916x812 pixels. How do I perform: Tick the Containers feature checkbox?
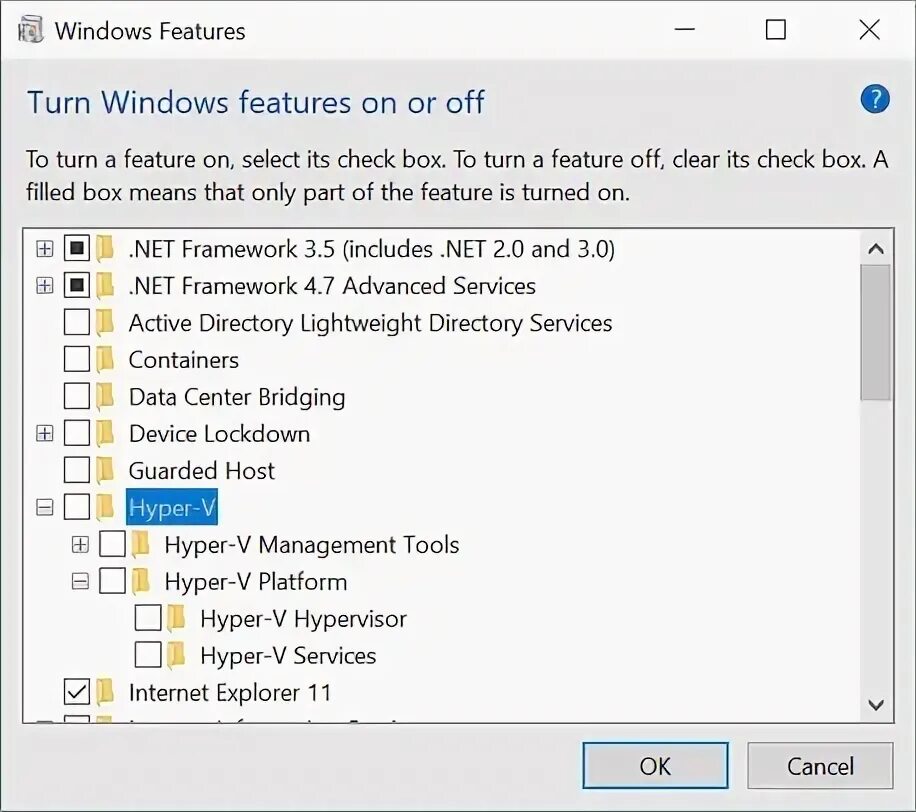click(x=77, y=360)
